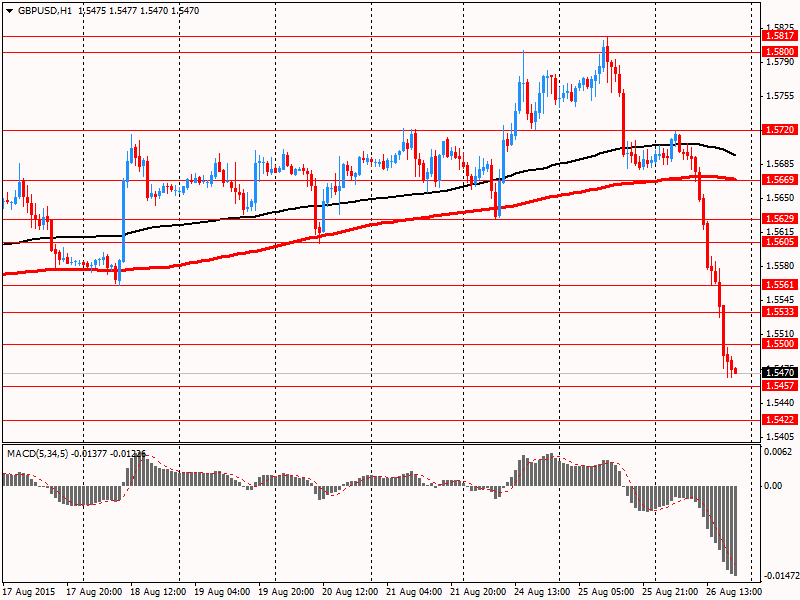Click the 0.00 MACD zero level label
Image resolution: width=800 pixels, height=600 pixels.
click(773, 486)
